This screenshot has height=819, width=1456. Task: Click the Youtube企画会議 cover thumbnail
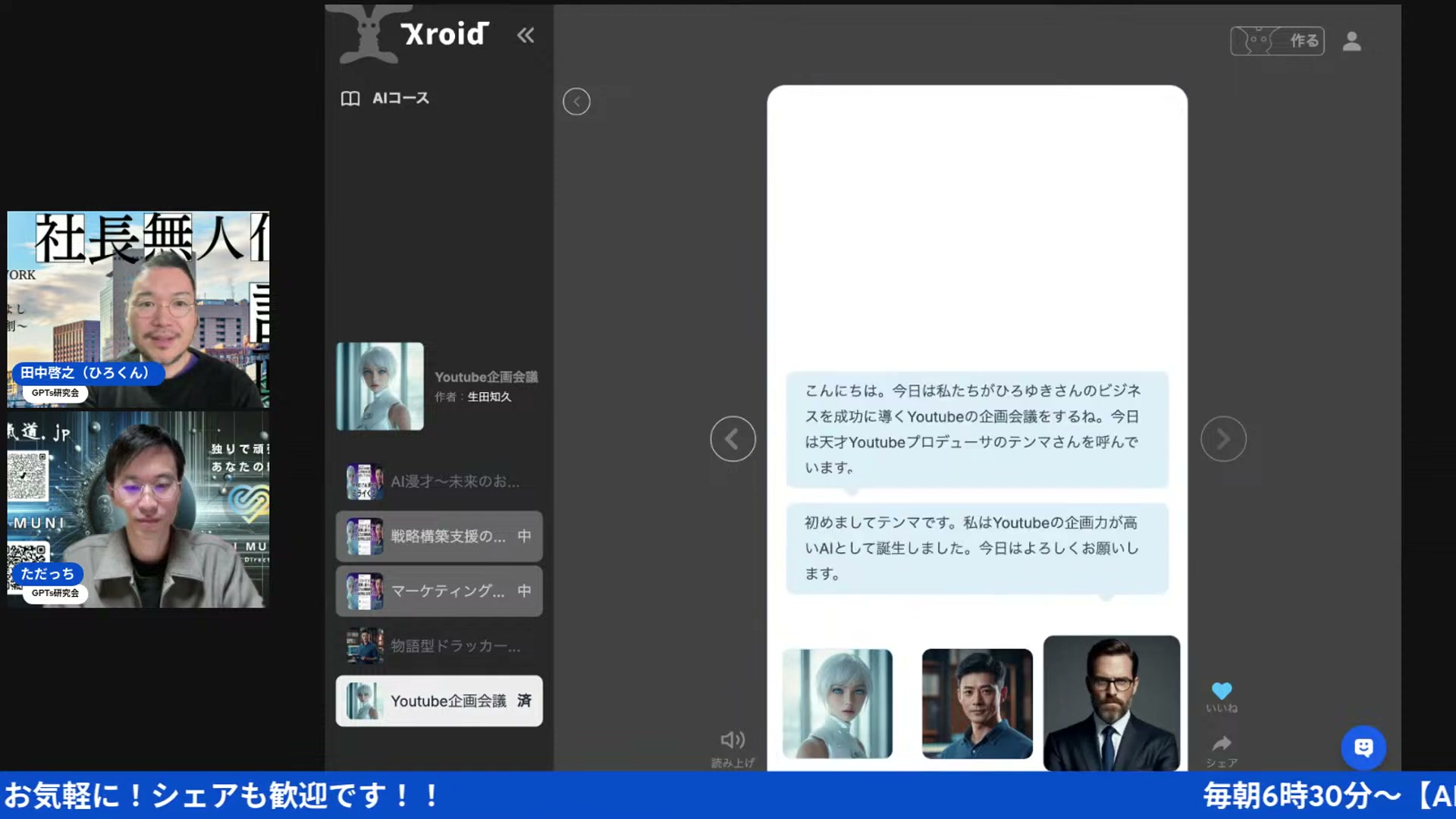(380, 386)
